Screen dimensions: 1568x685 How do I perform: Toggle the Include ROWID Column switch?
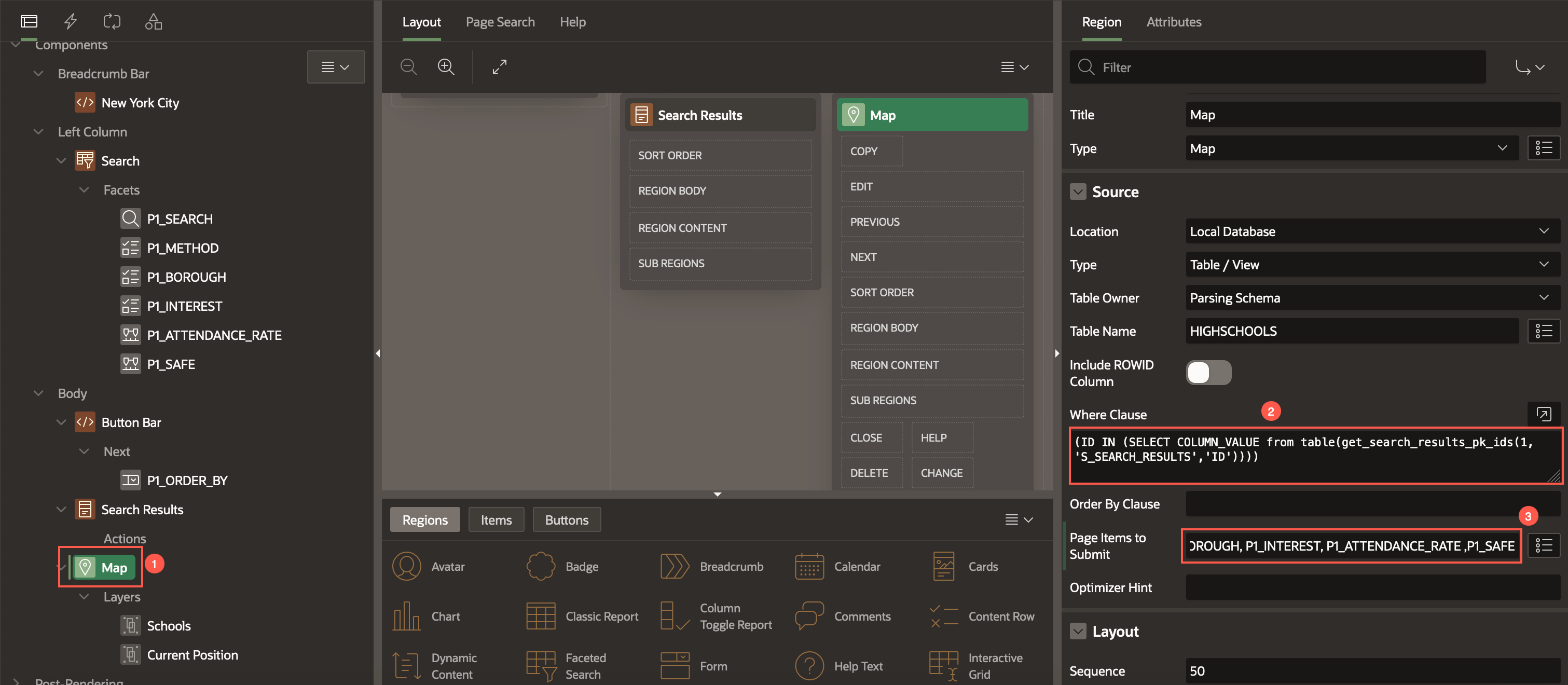1208,373
